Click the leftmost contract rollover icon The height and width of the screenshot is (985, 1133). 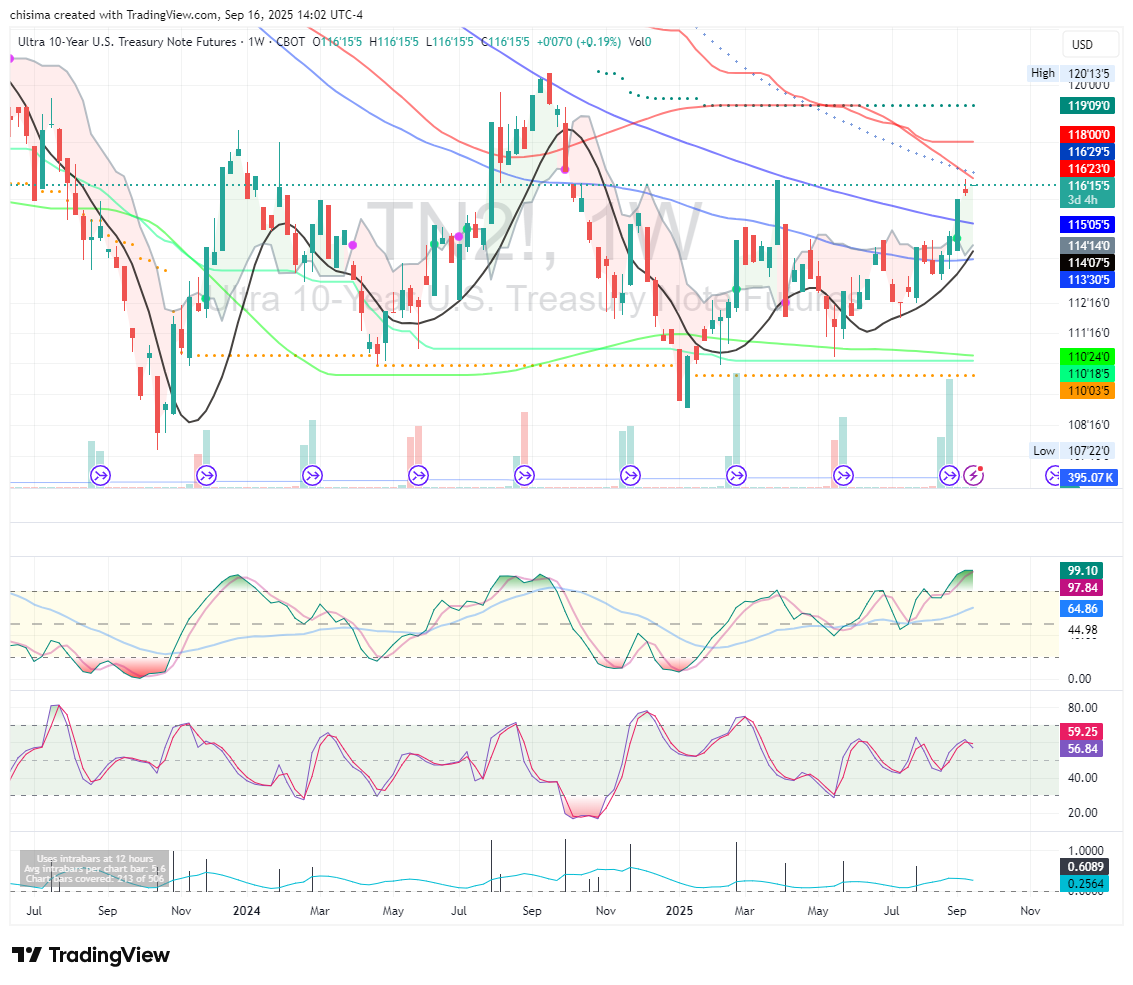click(101, 475)
